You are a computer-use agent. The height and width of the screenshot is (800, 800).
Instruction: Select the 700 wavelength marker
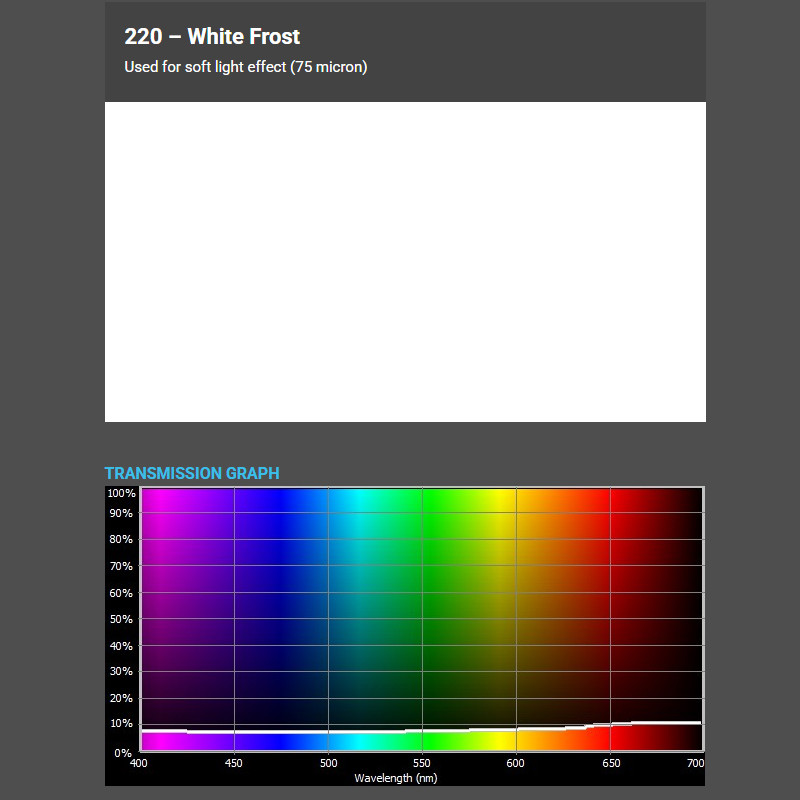coord(697,763)
